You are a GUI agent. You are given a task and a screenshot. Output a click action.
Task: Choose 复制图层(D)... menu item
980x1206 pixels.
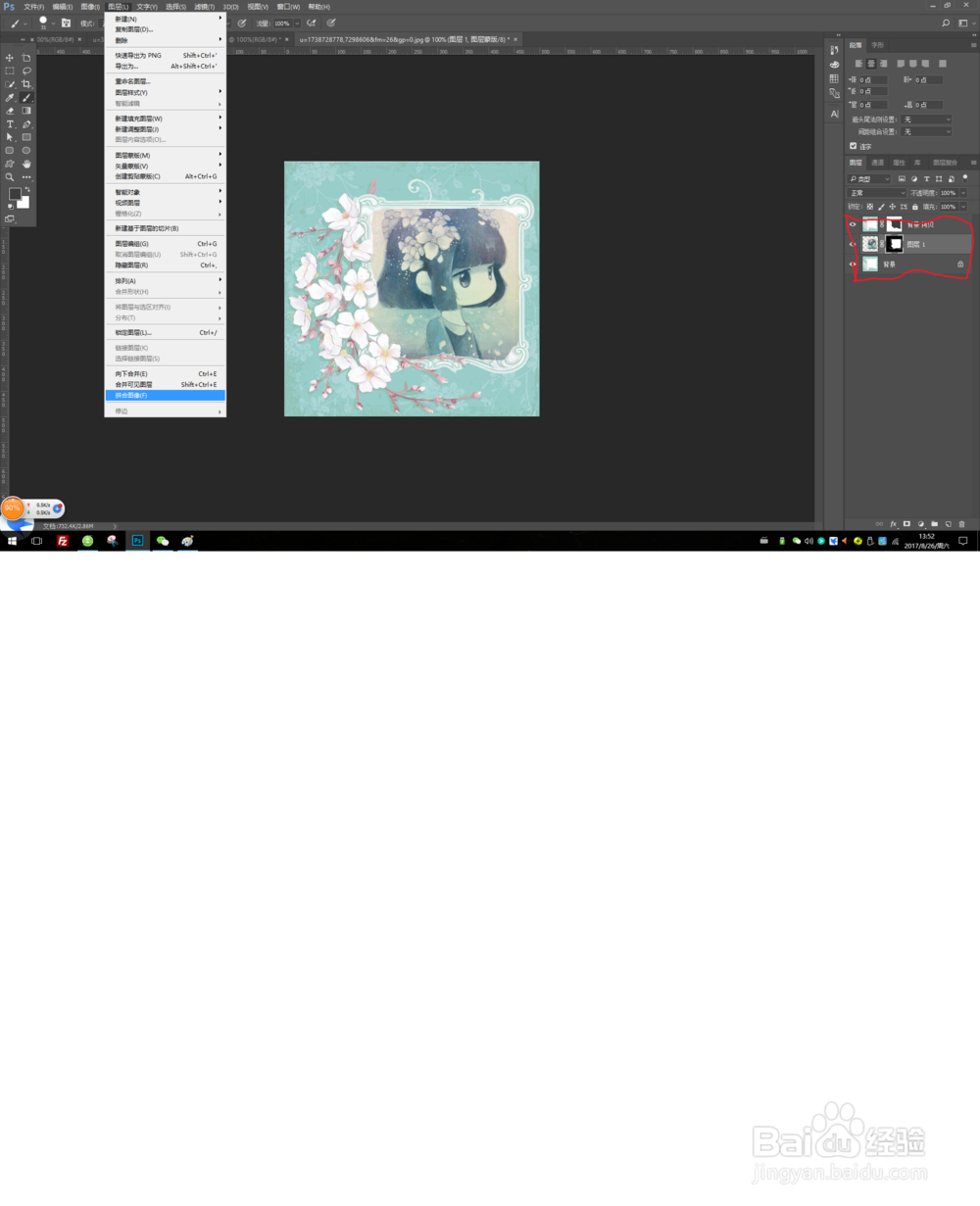coord(166,29)
